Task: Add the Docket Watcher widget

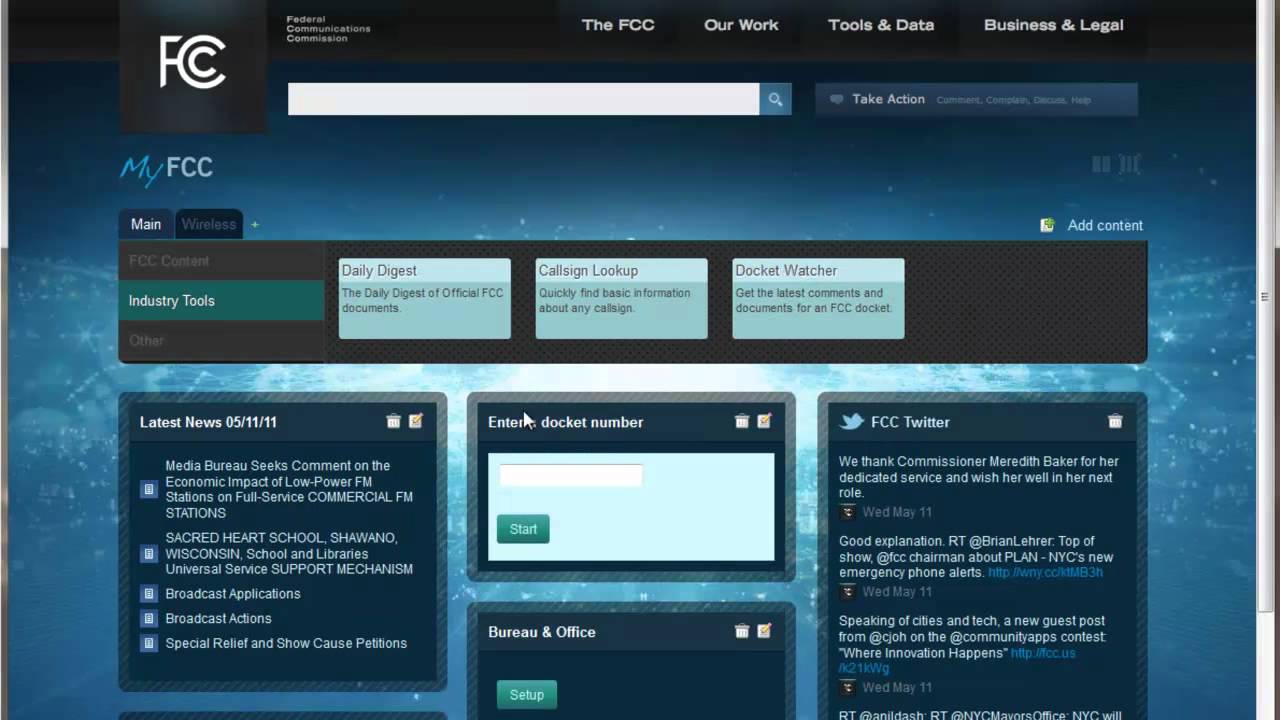Action: [x=818, y=299]
